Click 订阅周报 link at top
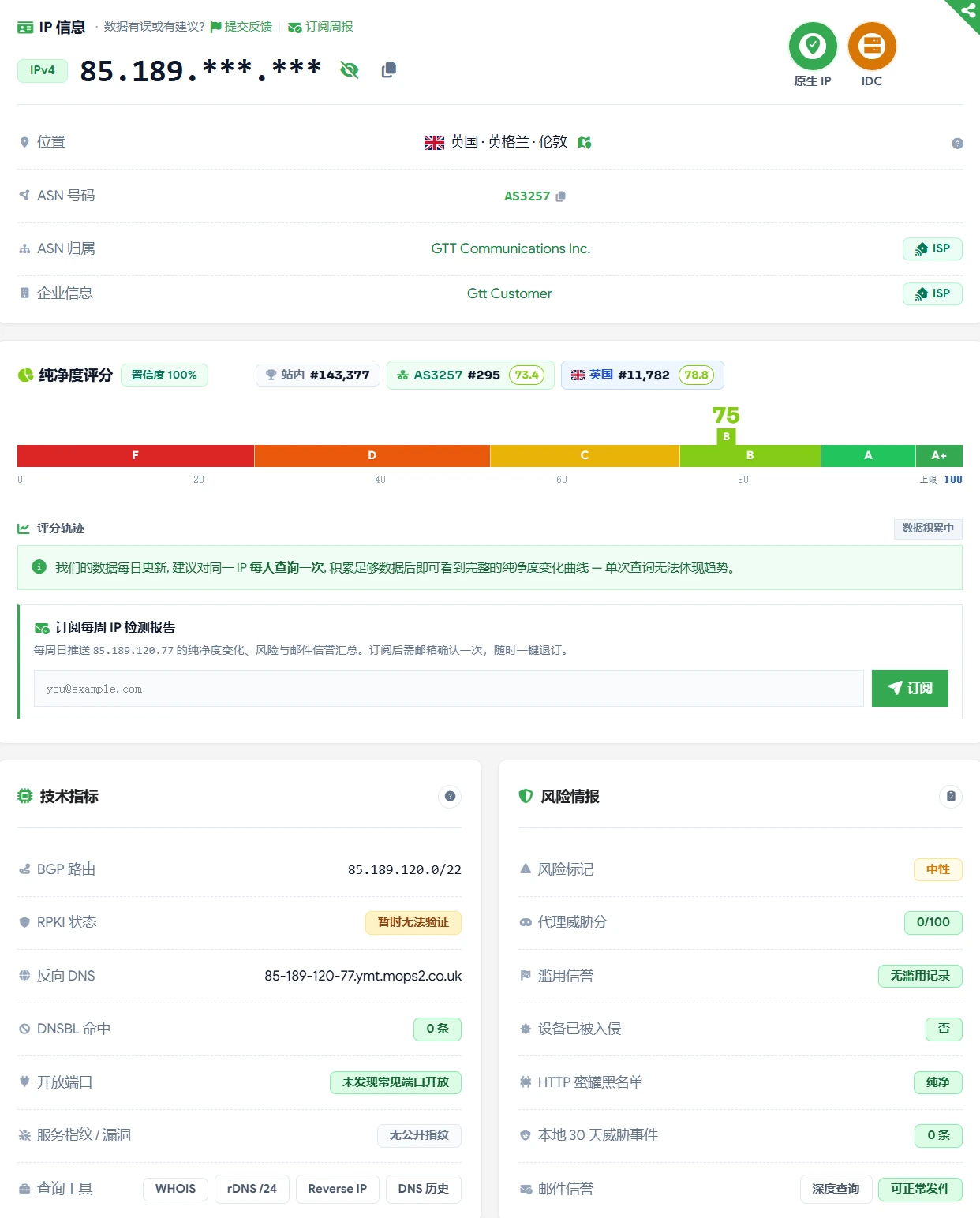 (320, 27)
